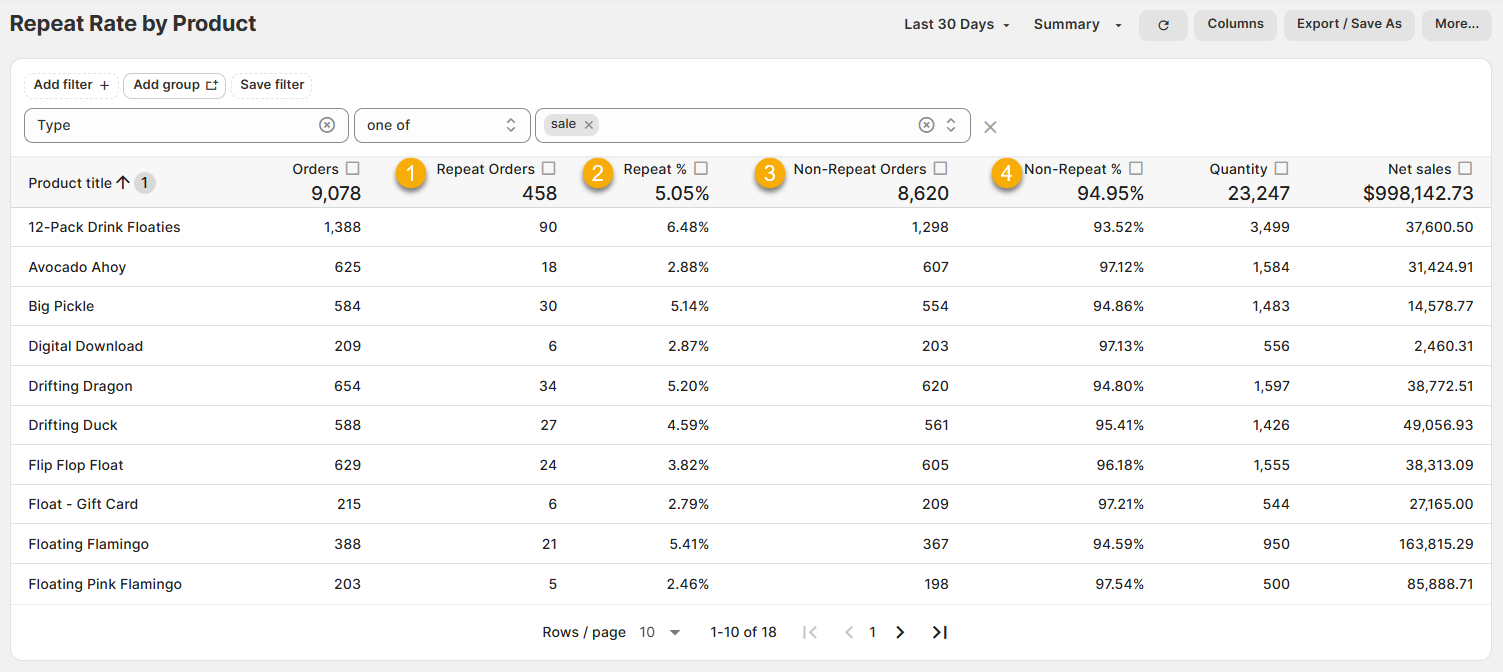Clear the Type filter field
Screen dimensions: 1503x672
click(x=327, y=125)
